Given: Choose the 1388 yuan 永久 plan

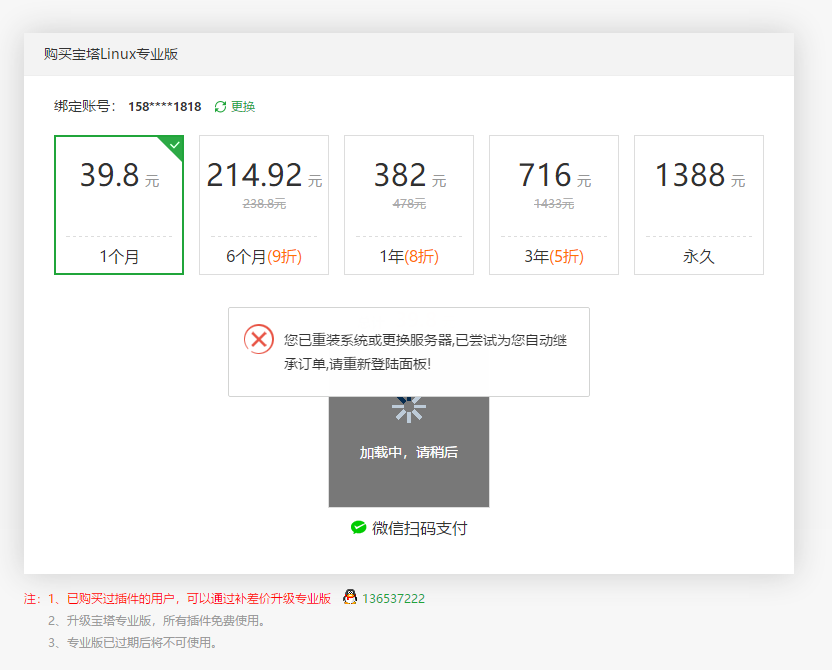Looking at the screenshot, I should [x=699, y=205].
